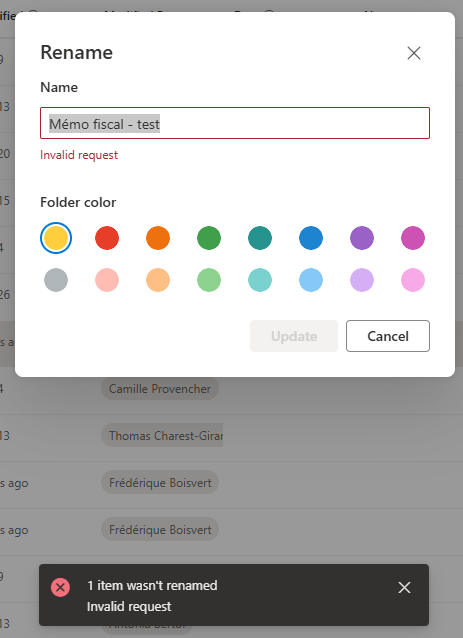Pick the light red folder color

tap(107, 280)
